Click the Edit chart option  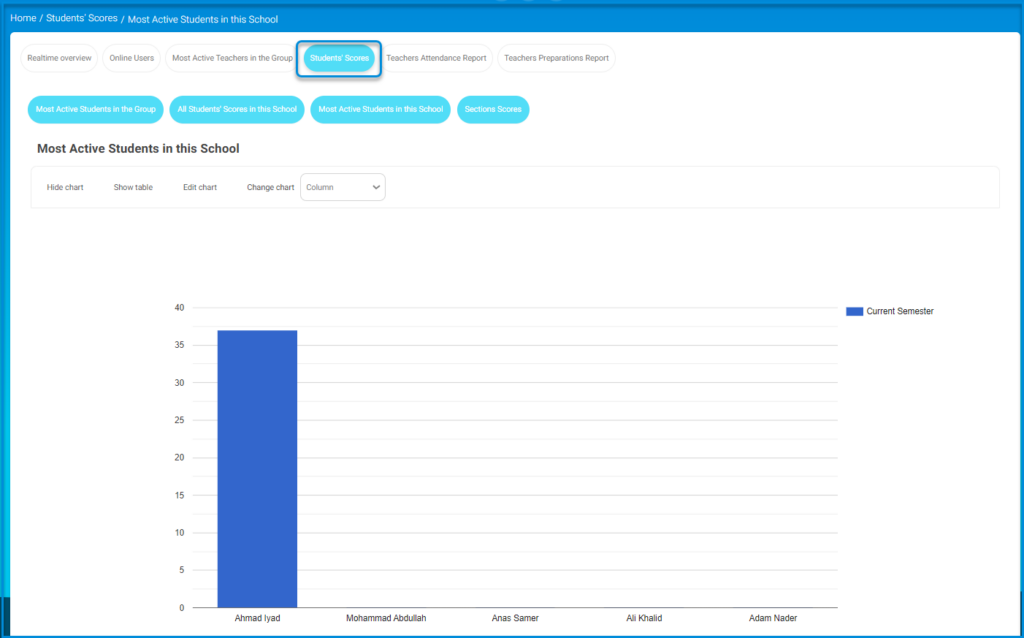click(x=200, y=187)
